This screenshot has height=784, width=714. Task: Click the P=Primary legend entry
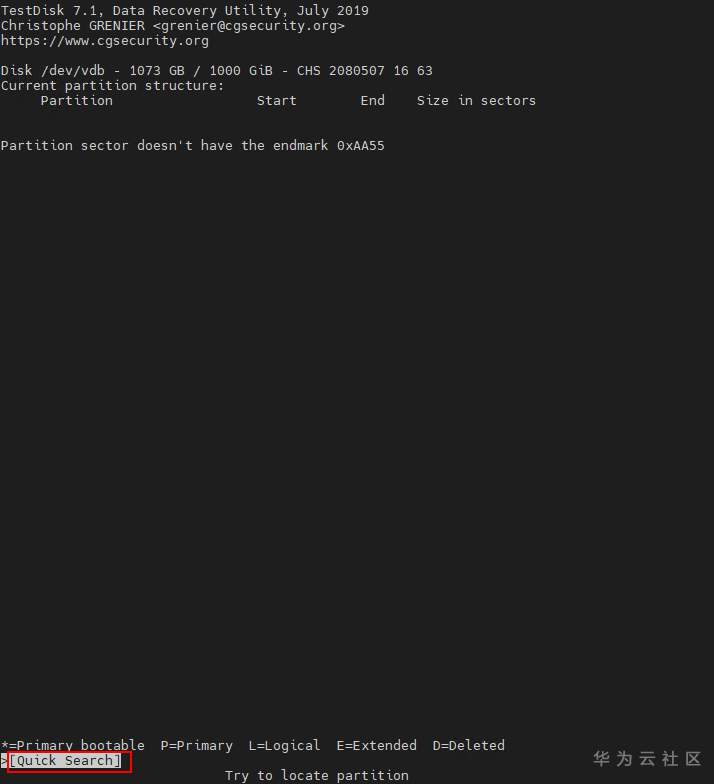click(x=196, y=745)
